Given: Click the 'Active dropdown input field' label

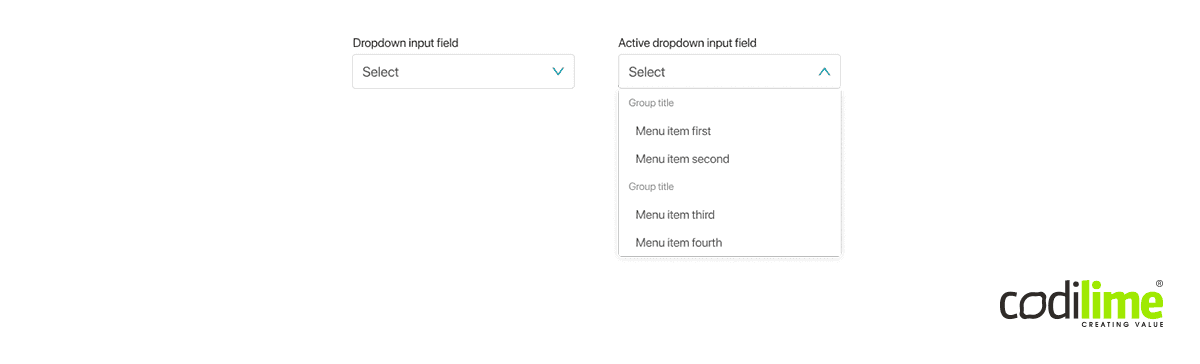Looking at the screenshot, I should click(x=687, y=43).
